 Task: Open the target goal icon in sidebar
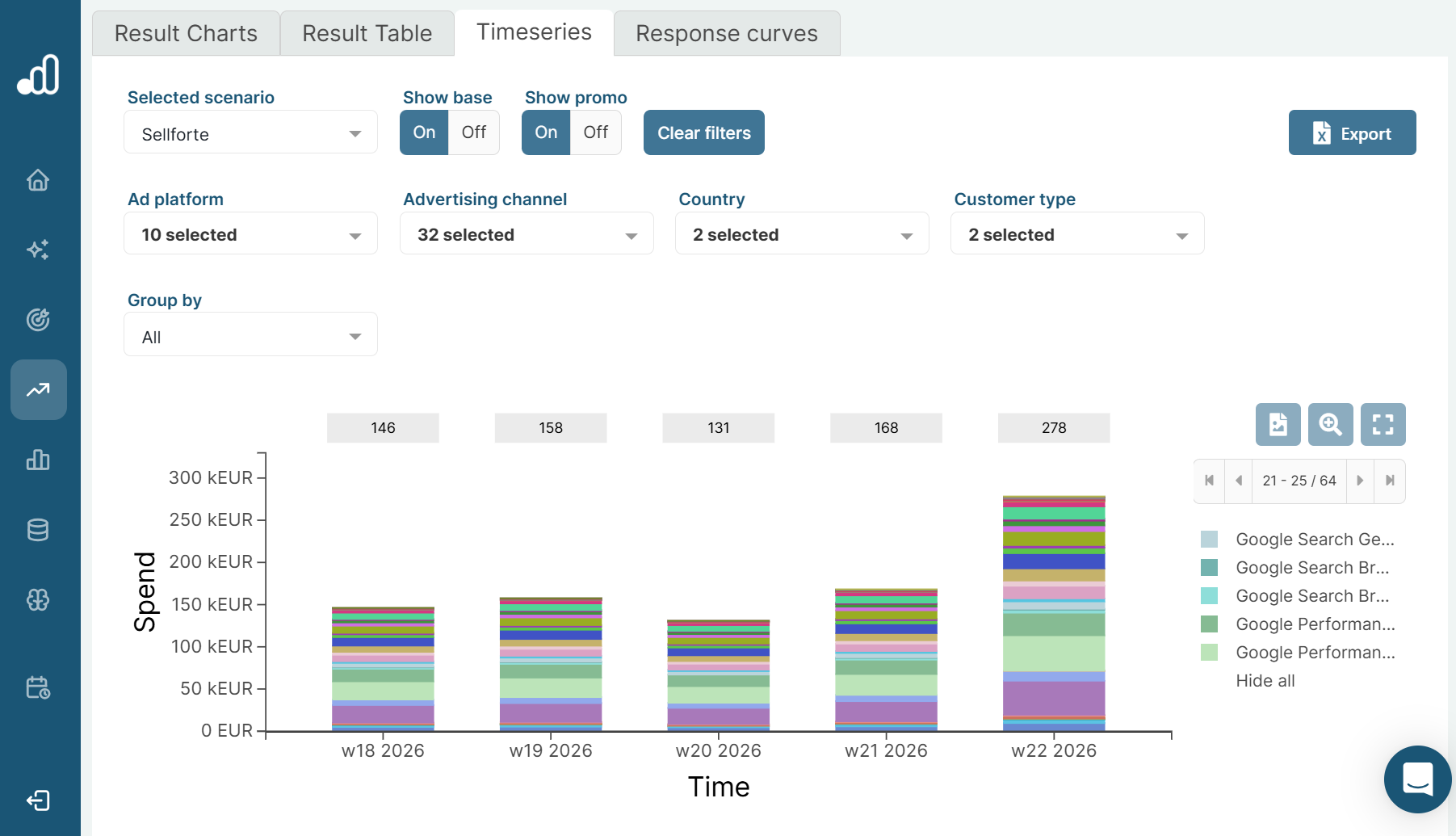click(x=38, y=320)
